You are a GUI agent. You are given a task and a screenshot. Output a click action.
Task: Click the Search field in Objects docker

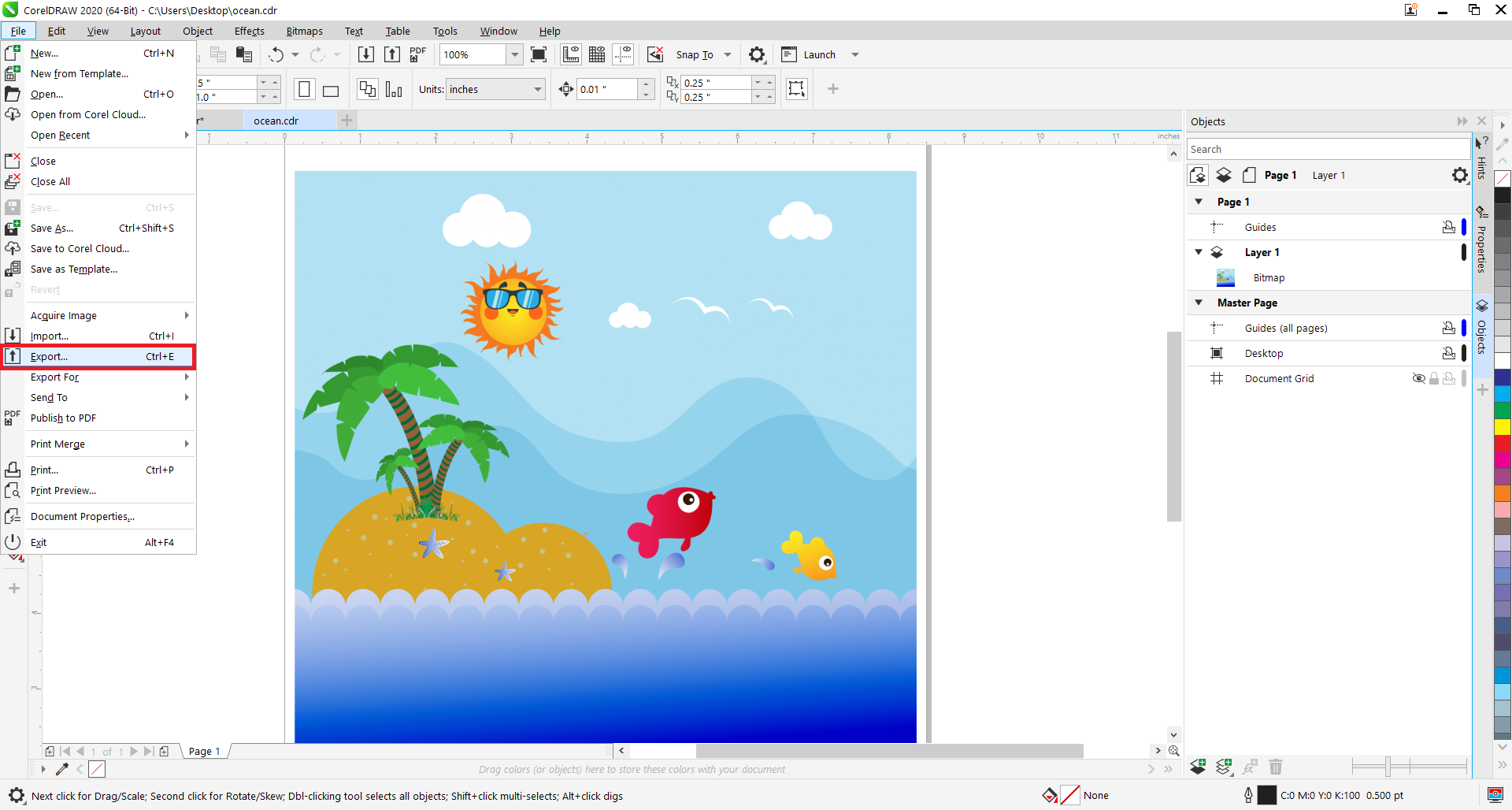pos(1327,149)
